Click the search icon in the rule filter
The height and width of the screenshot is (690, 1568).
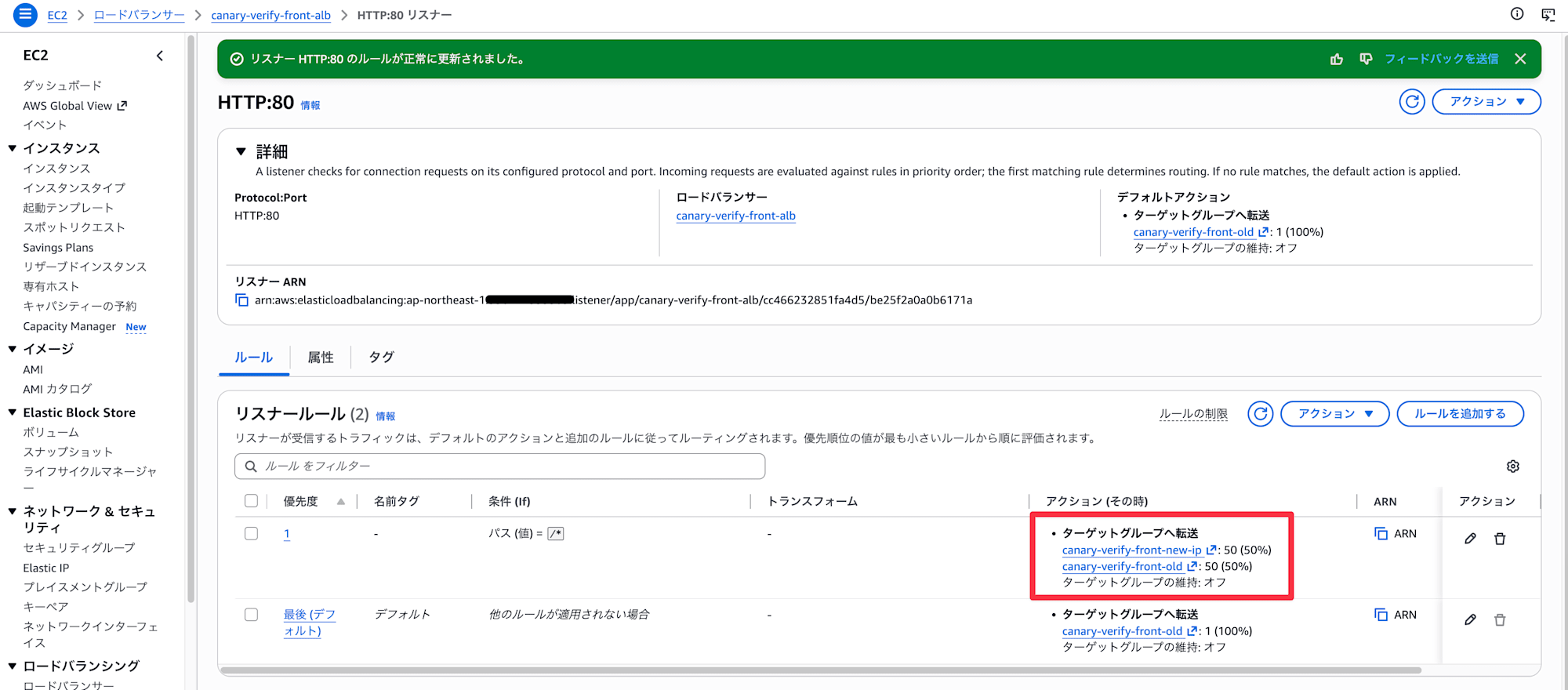(251, 467)
